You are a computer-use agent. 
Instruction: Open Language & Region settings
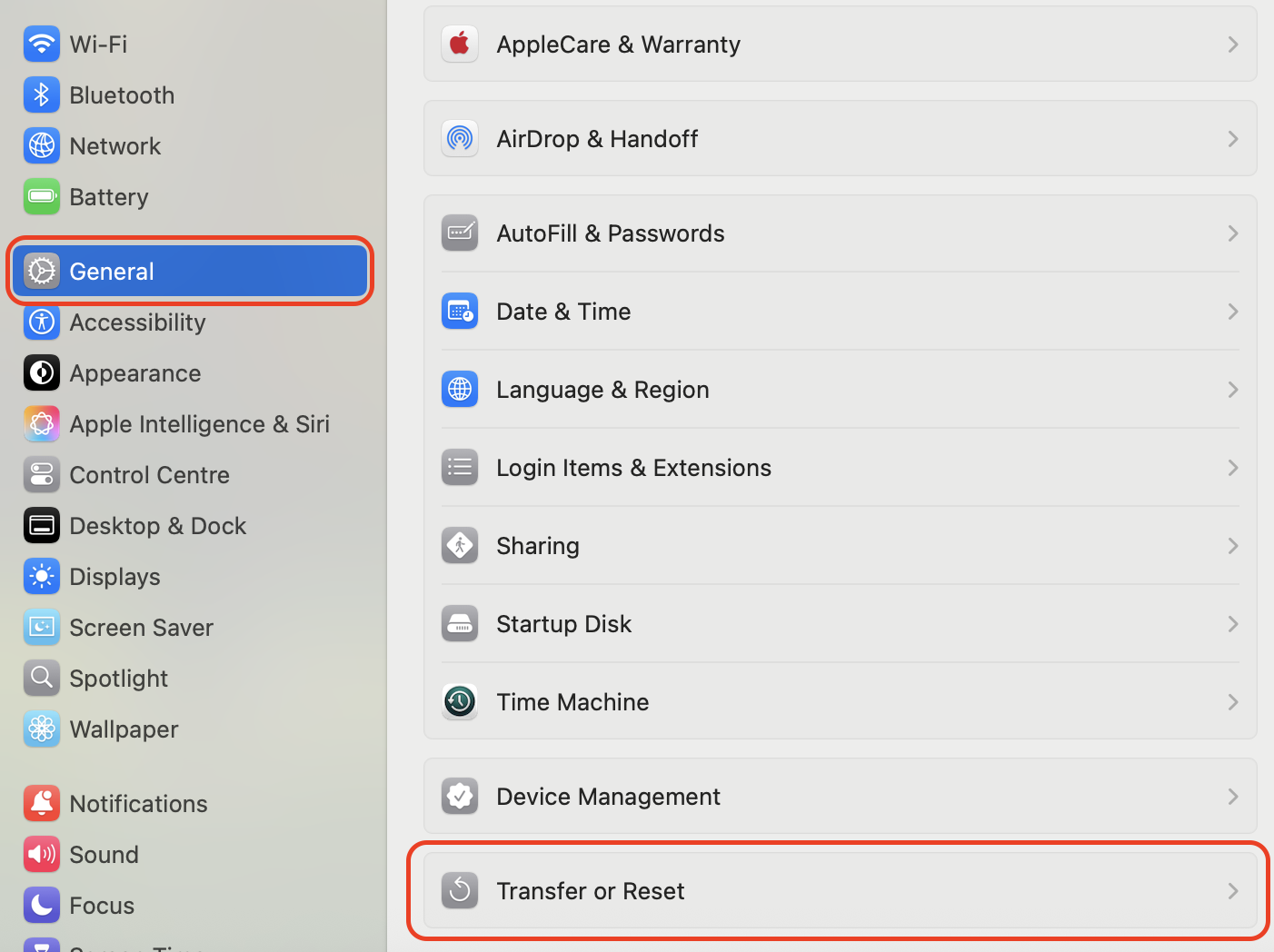[602, 389]
